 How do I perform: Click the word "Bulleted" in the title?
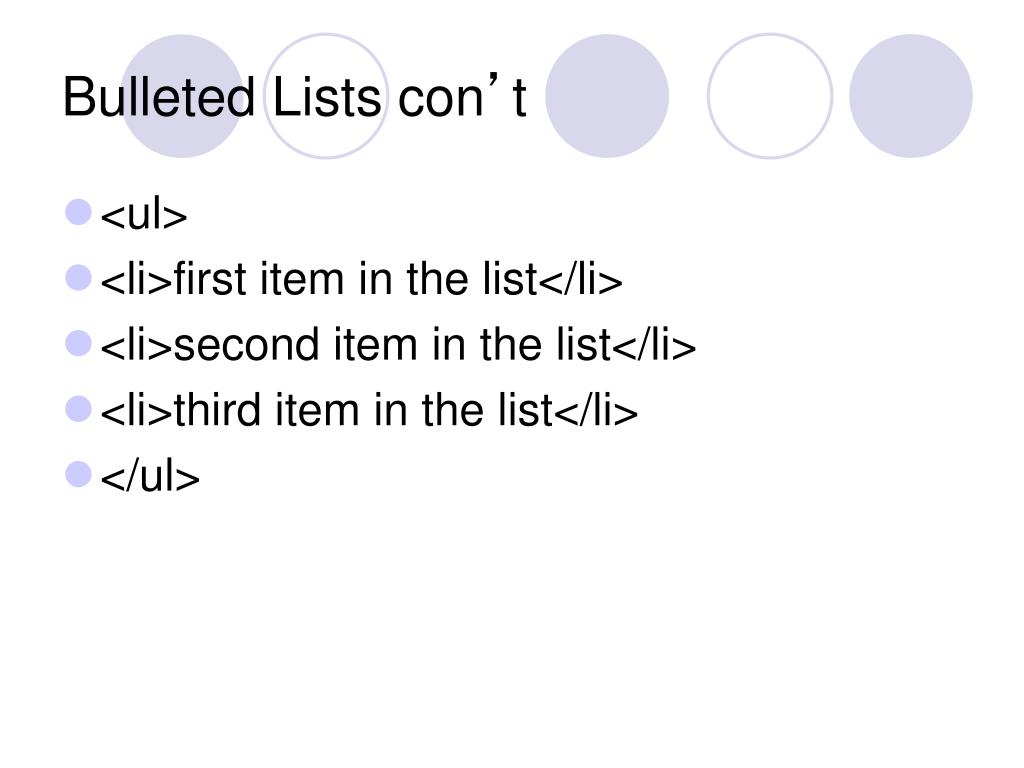point(159,97)
